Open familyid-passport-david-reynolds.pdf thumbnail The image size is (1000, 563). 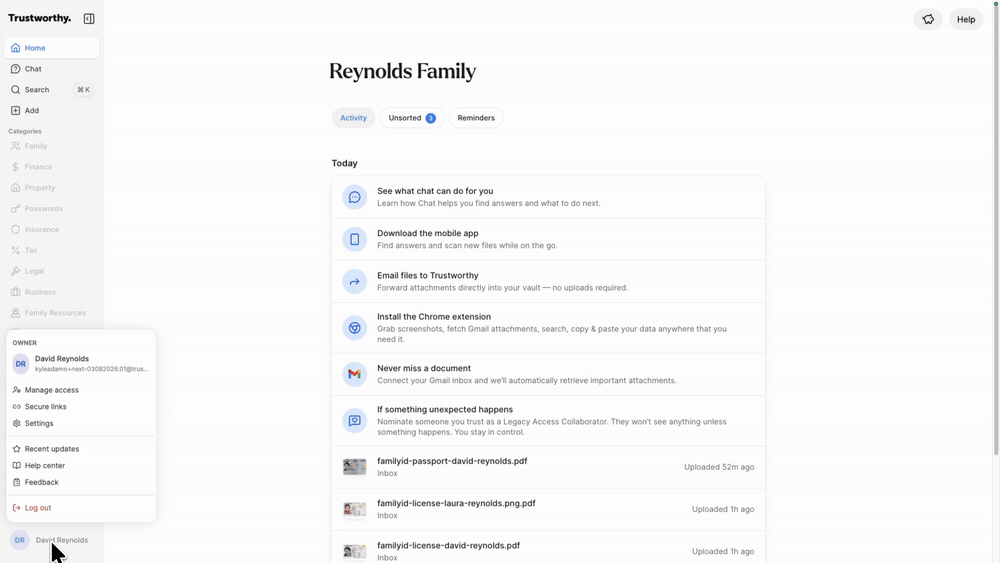pyautogui.click(x=354, y=467)
